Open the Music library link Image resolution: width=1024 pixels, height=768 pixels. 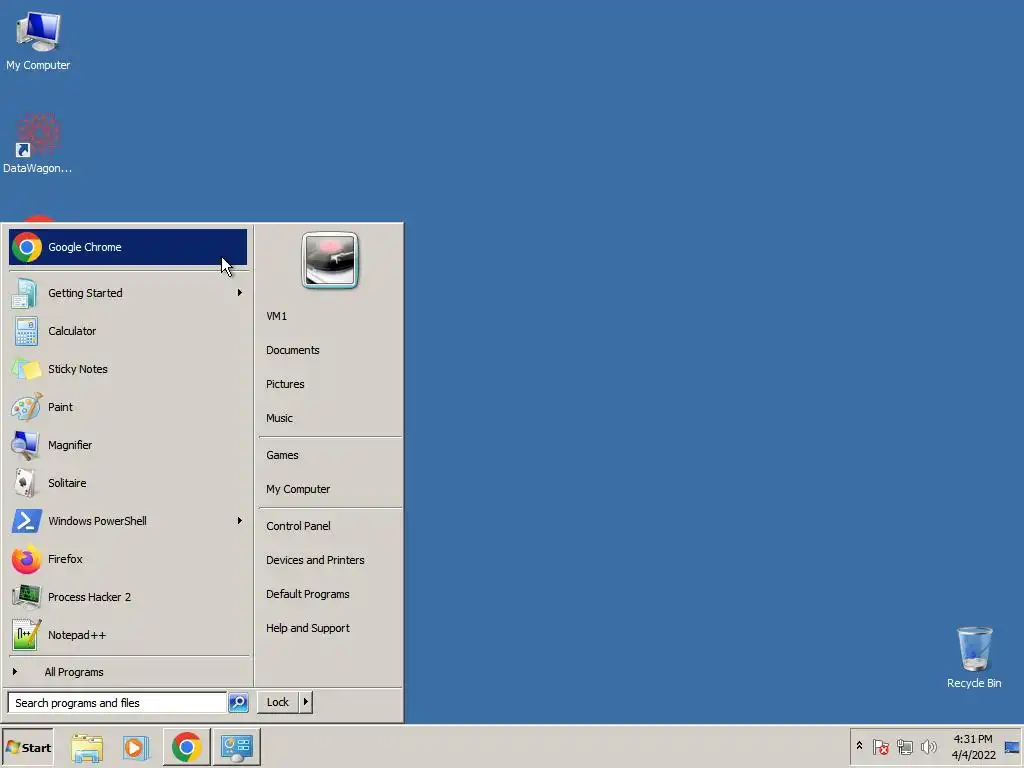tap(279, 418)
